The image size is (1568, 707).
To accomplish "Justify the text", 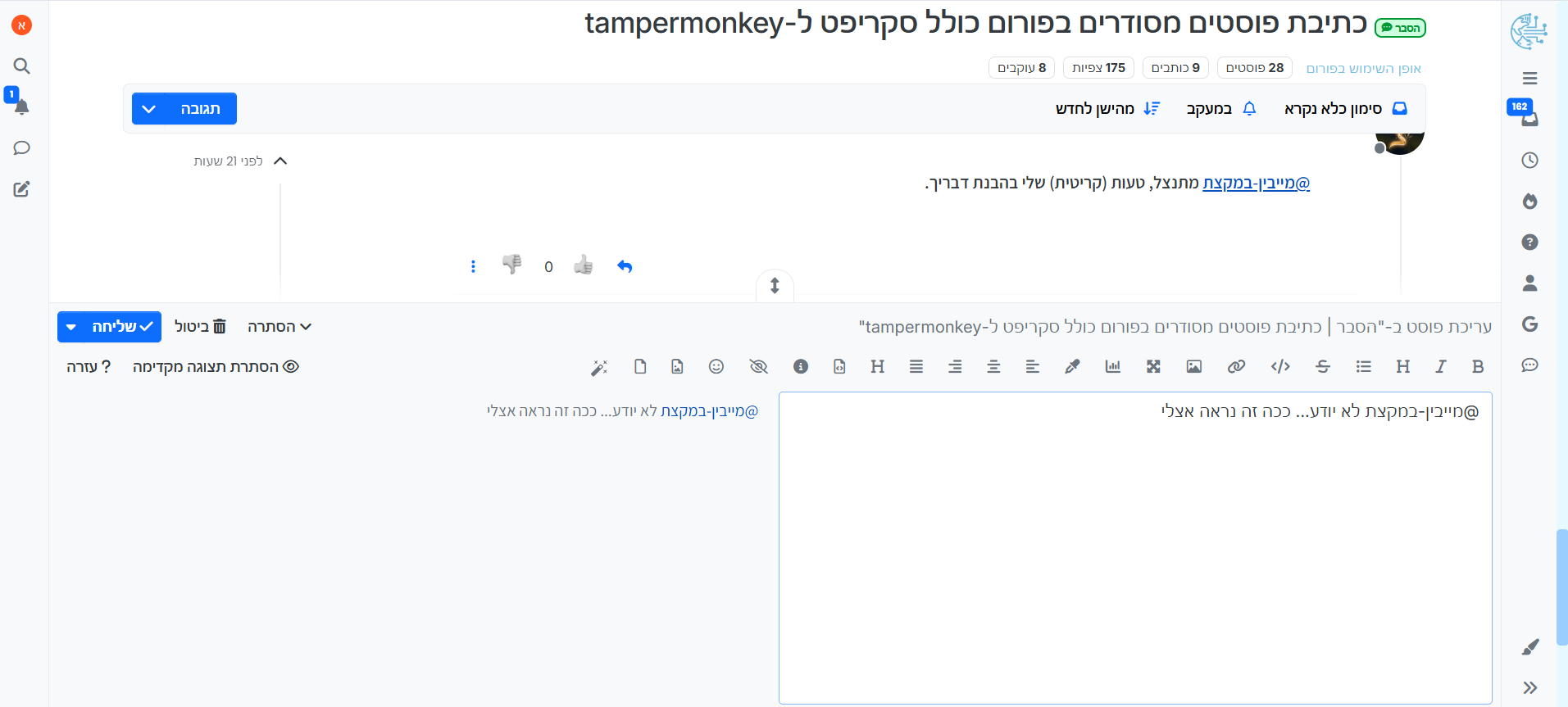I will click(x=916, y=367).
